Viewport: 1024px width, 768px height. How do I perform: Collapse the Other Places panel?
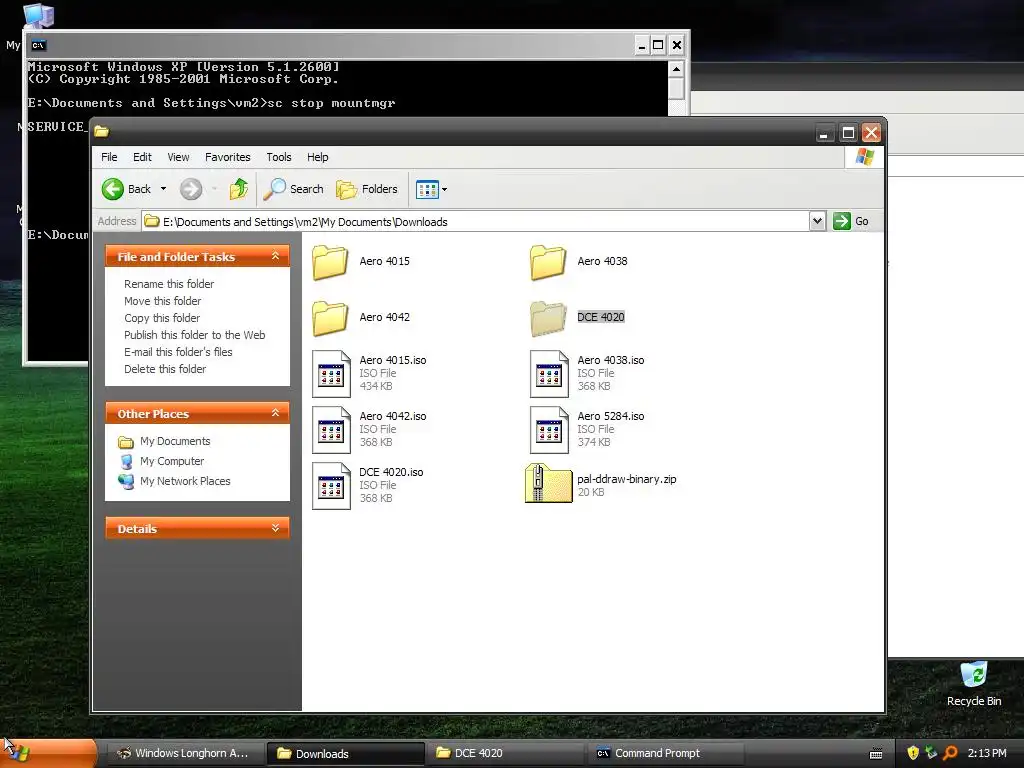coord(276,413)
